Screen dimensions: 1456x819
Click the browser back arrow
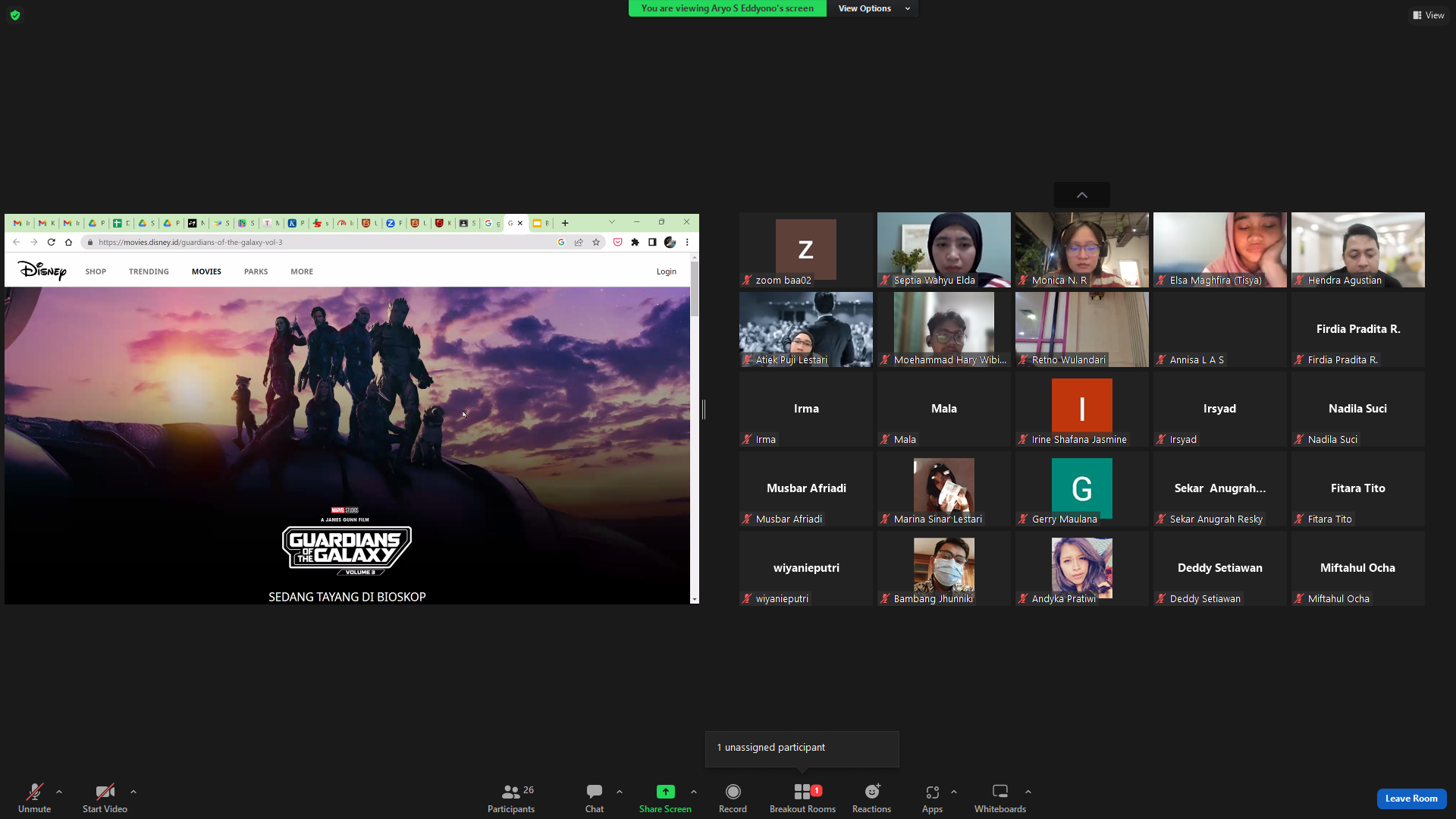pos(16,243)
